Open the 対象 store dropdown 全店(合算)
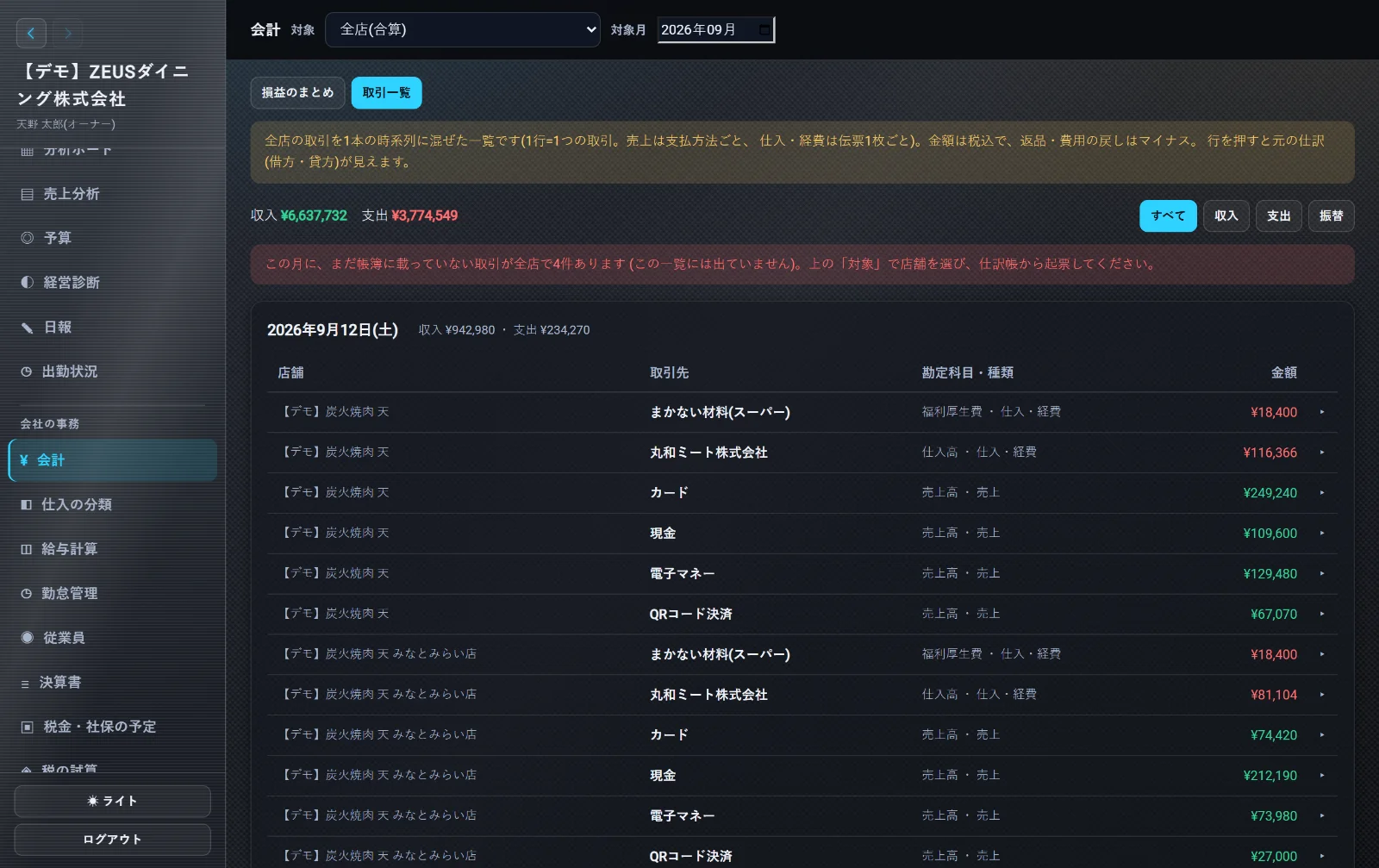The width and height of the screenshot is (1379, 868). [x=463, y=30]
